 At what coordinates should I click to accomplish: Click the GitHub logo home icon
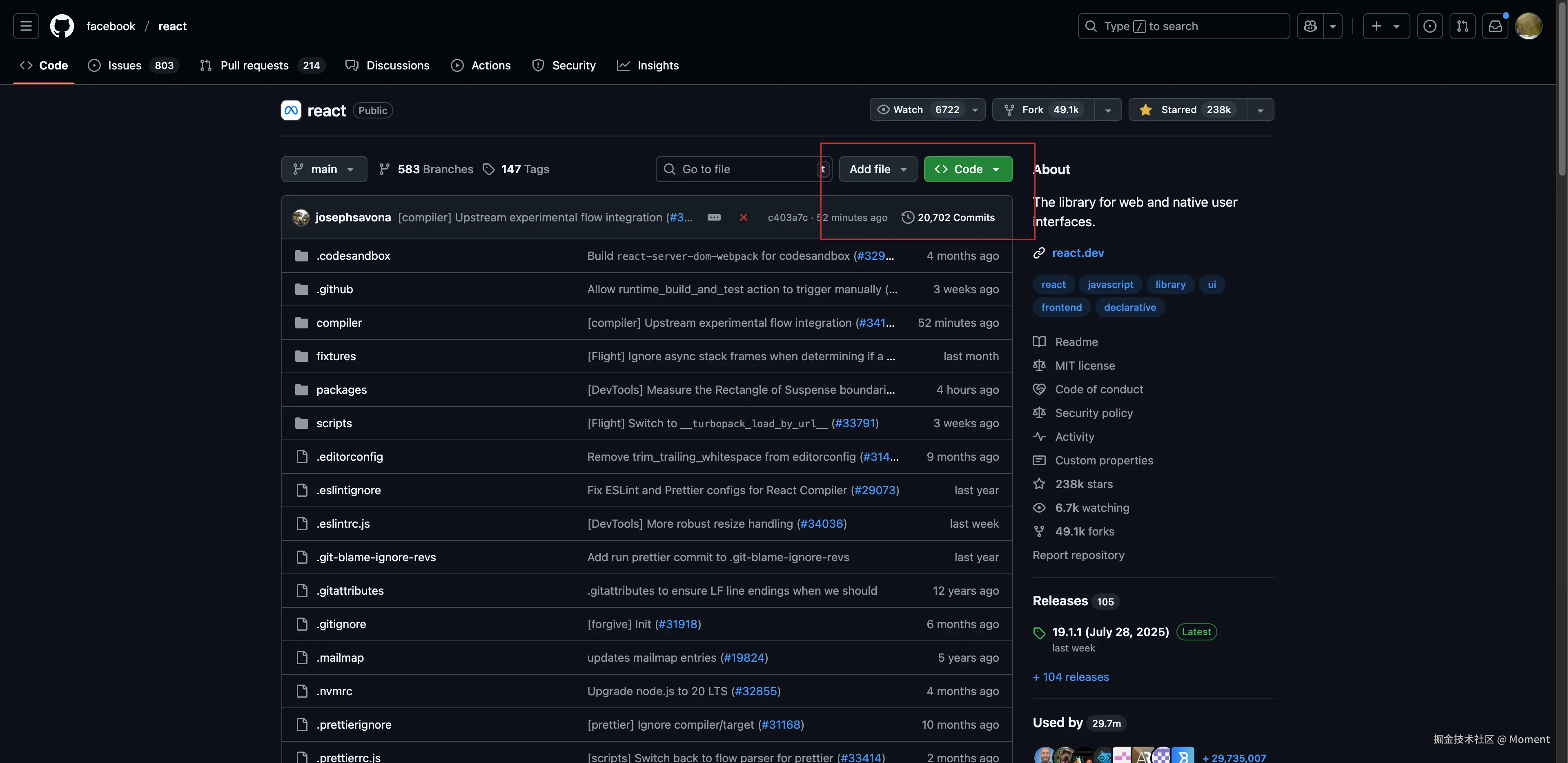[x=62, y=26]
